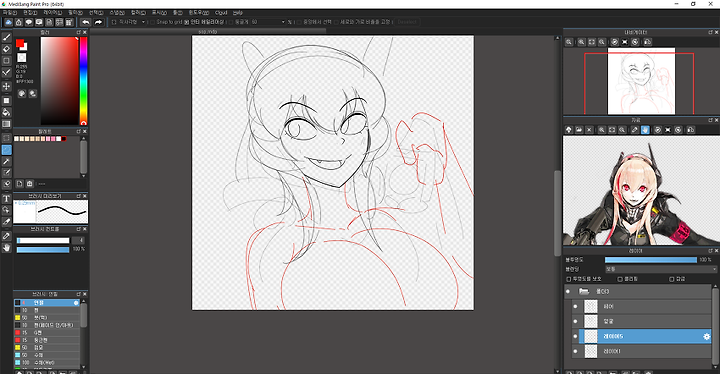
Task: Open the Cloud menu
Action: click(x=221, y=13)
